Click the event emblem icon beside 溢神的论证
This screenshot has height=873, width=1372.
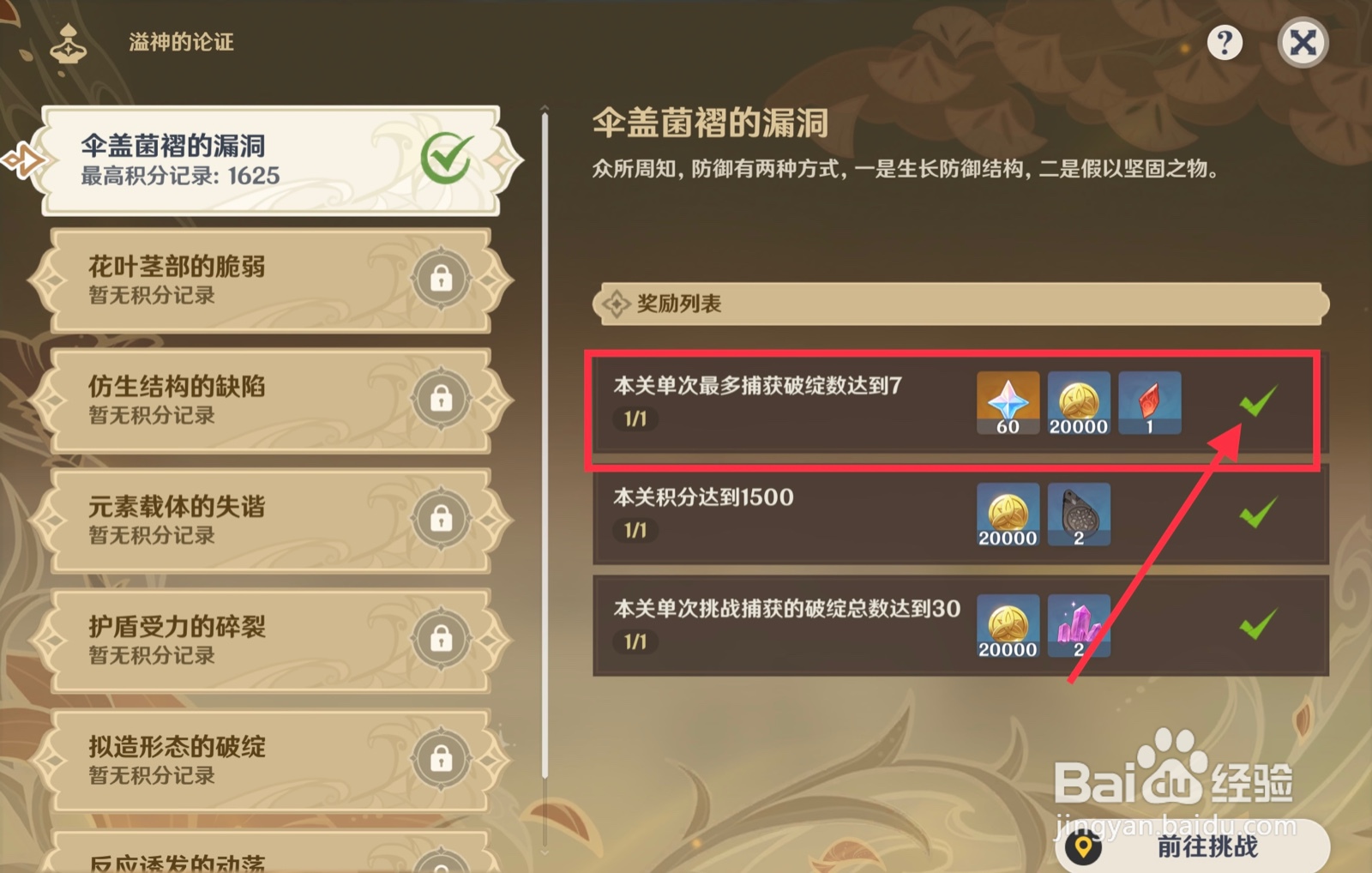point(68,44)
